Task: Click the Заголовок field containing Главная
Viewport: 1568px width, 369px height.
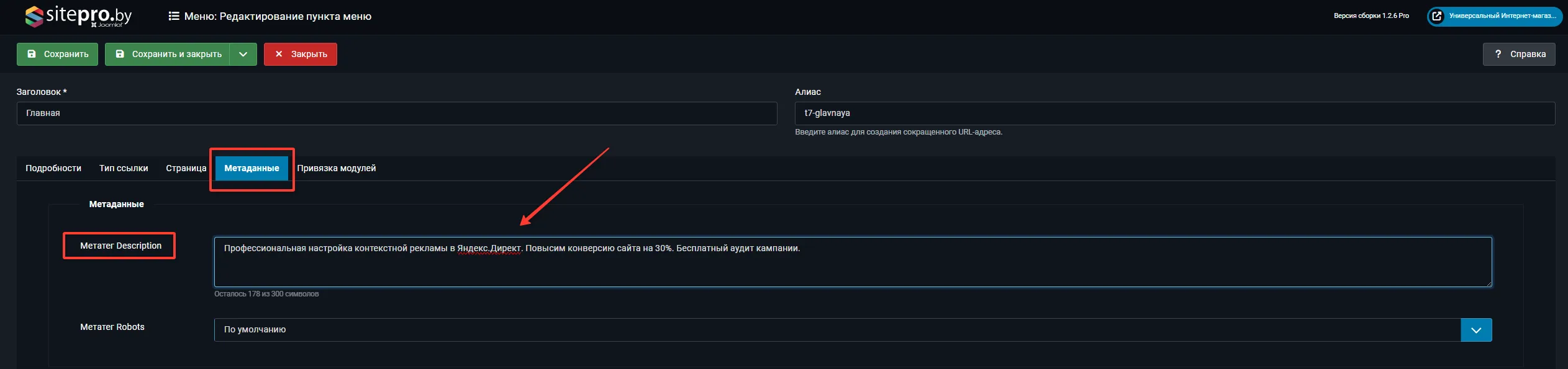Action: pos(396,113)
